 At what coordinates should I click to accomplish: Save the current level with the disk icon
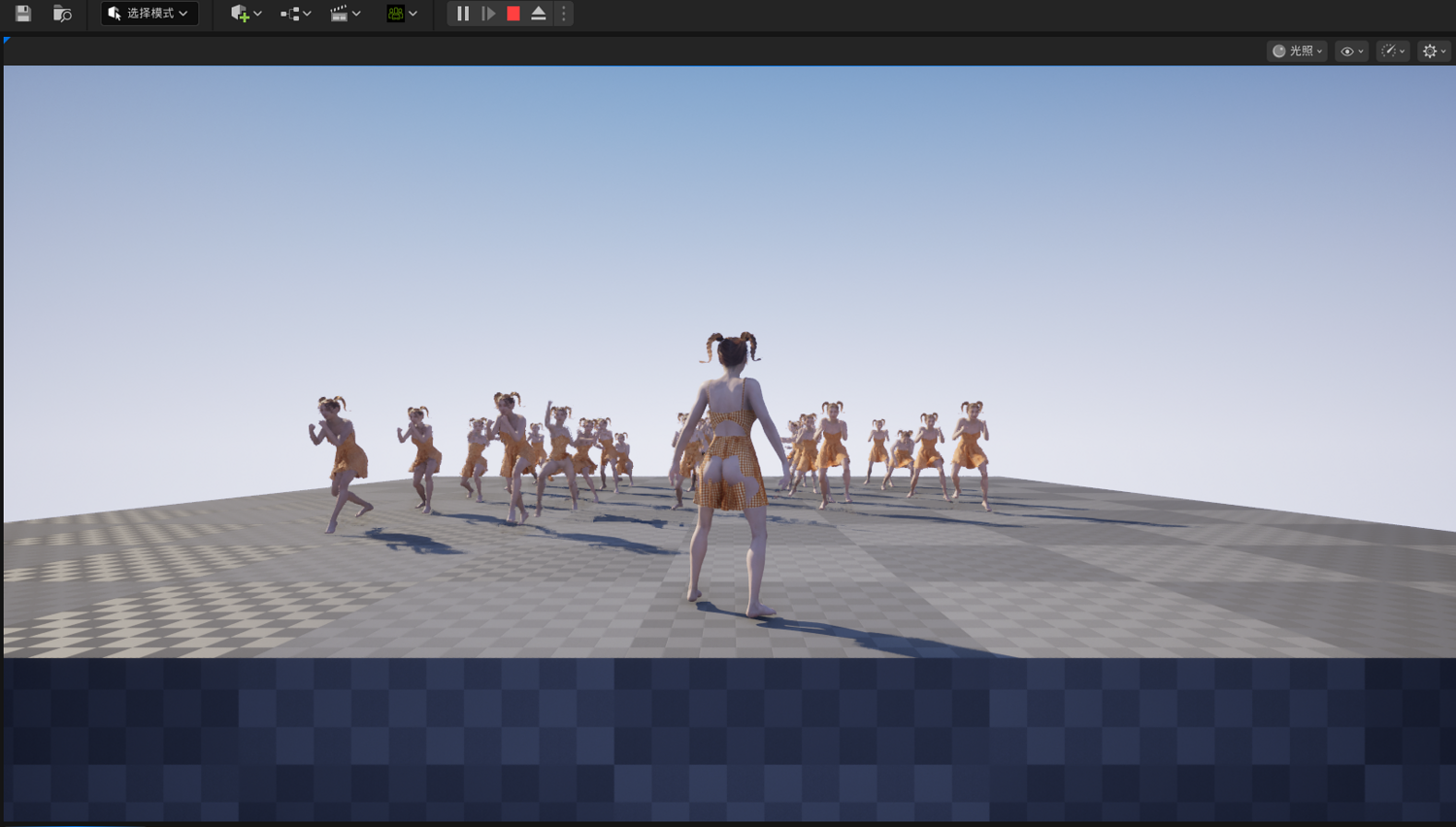[23, 14]
